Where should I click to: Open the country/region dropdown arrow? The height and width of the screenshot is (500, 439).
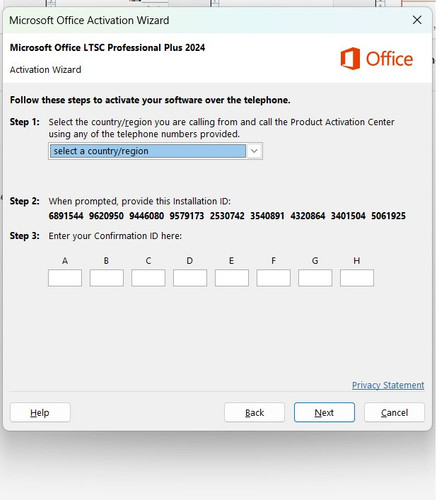[254, 151]
